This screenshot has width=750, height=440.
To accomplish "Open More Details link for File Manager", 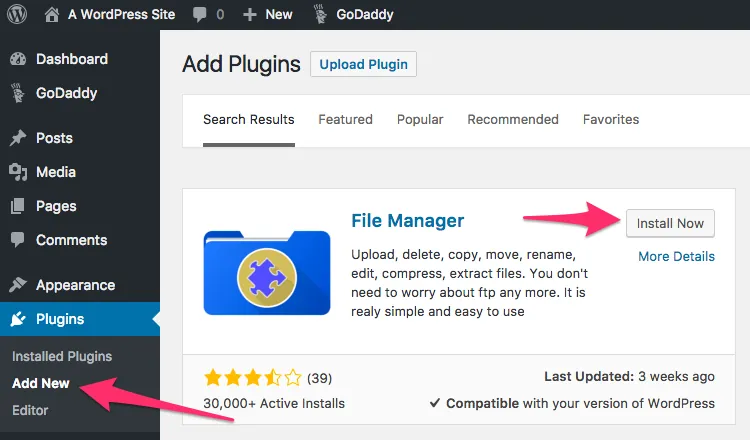I will click(676, 256).
